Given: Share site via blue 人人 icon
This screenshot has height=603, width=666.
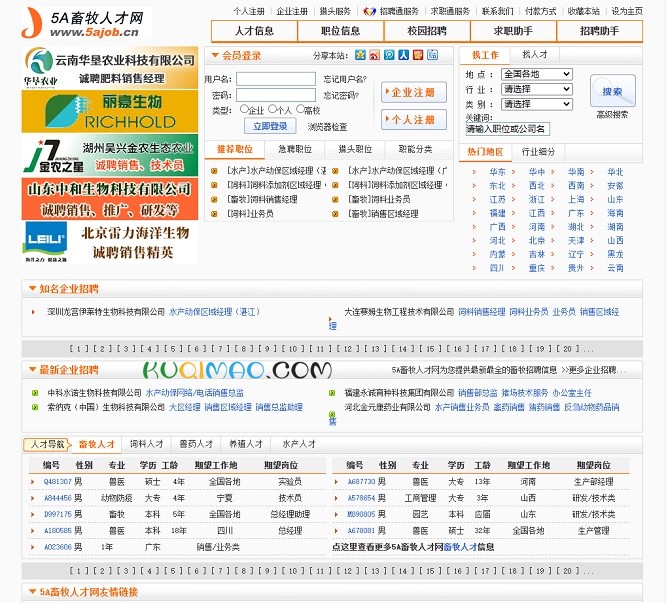Looking at the screenshot, I should (x=404, y=55).
